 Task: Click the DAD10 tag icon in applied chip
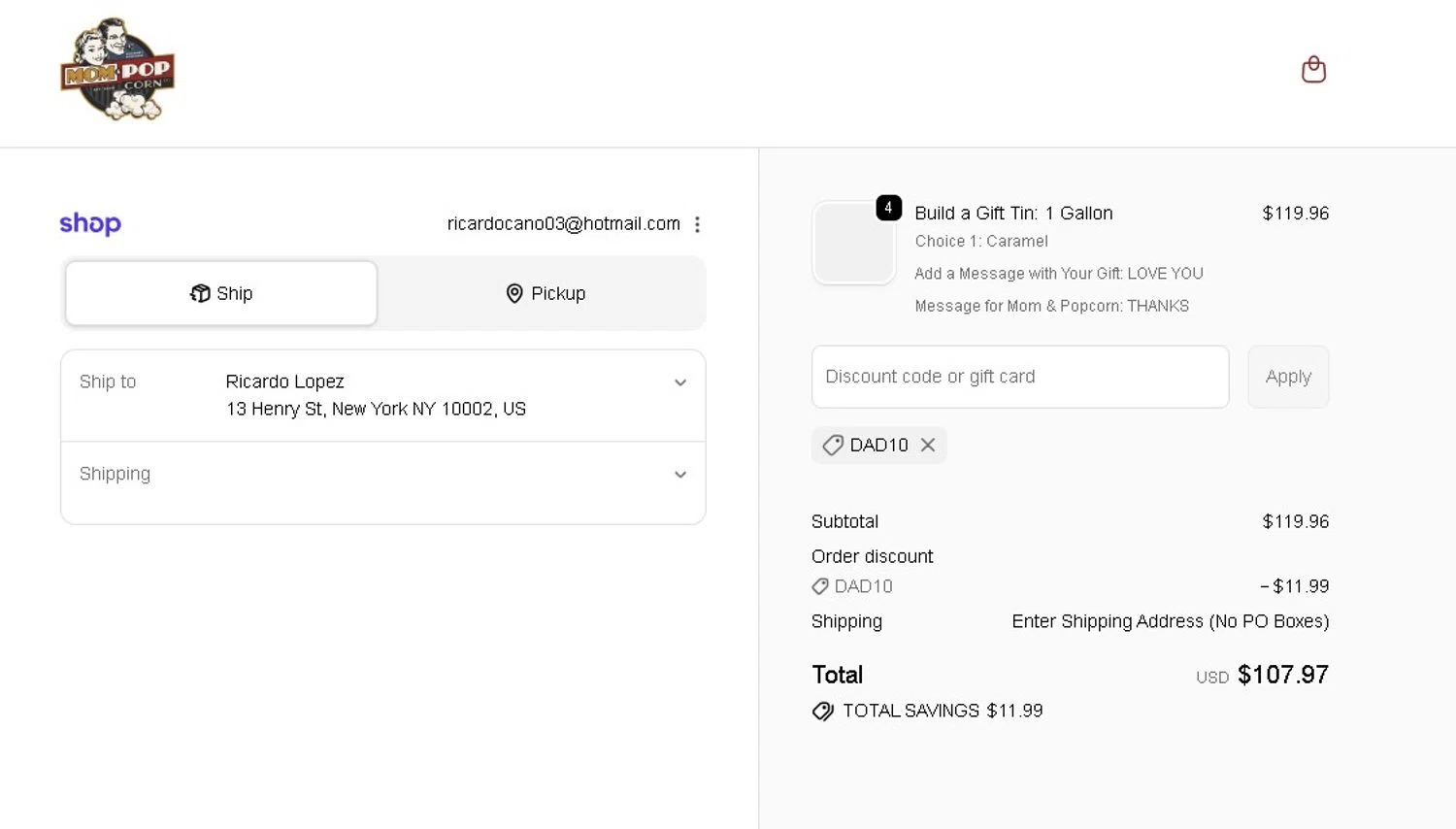(833, 445)
